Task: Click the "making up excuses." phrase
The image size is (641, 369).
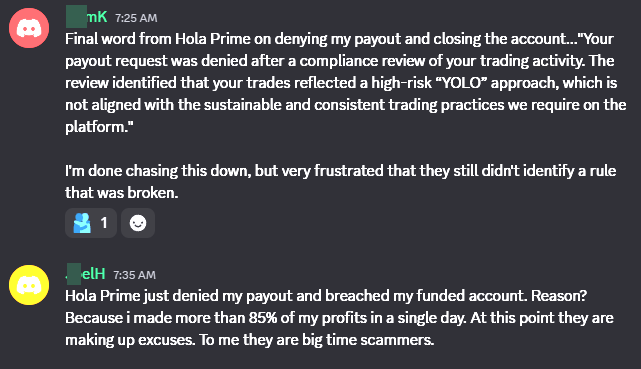Action: point(130,340)
